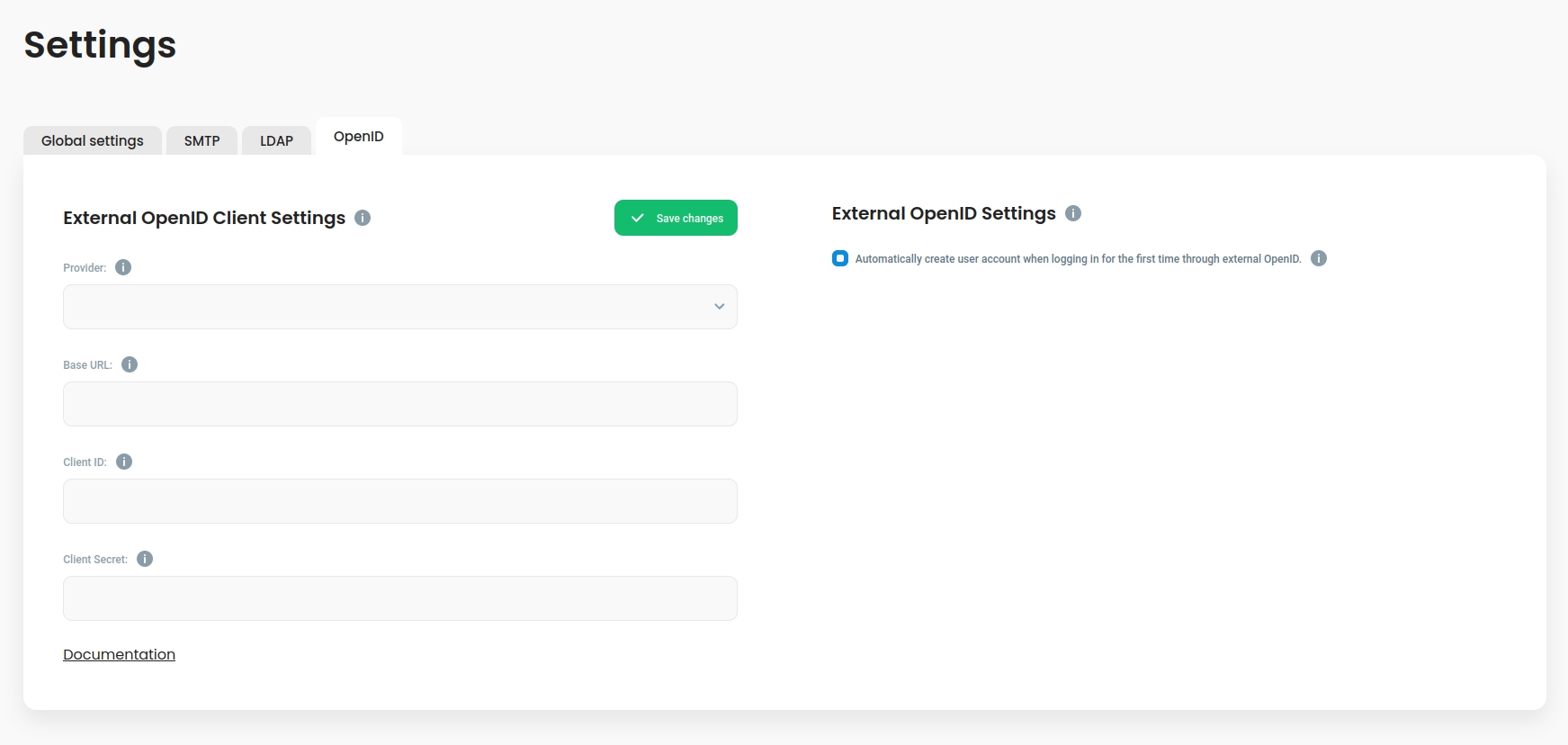Switch to the Global settings tab
1568x745 pixels.
click(93, 140)
